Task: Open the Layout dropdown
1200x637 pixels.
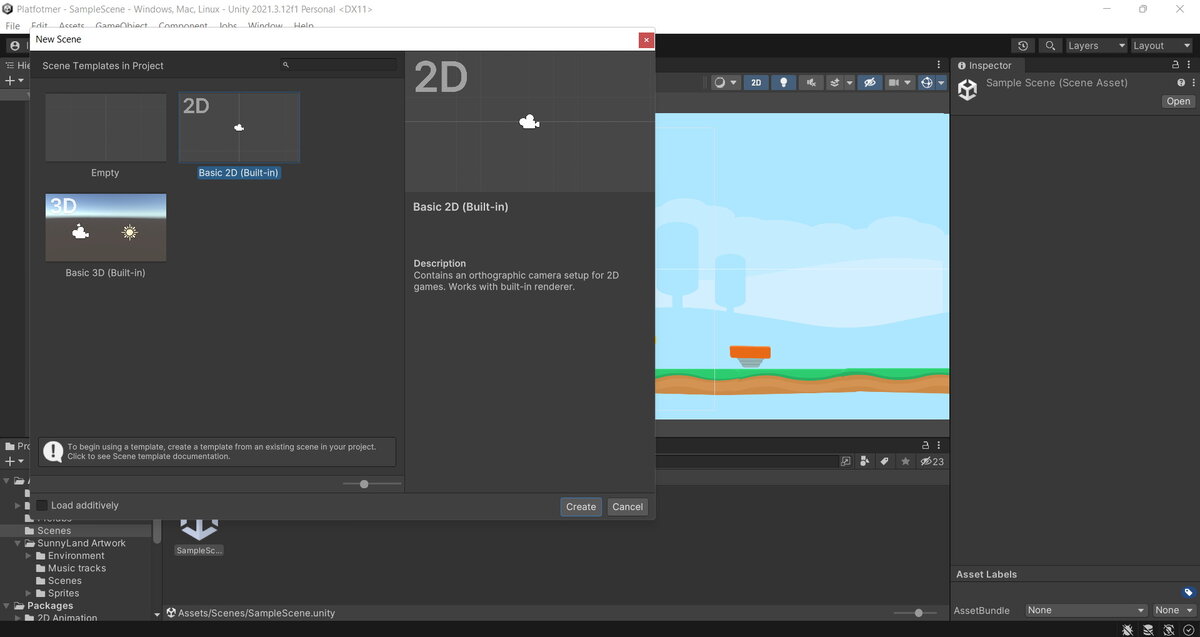Action: pos(1160,46)
